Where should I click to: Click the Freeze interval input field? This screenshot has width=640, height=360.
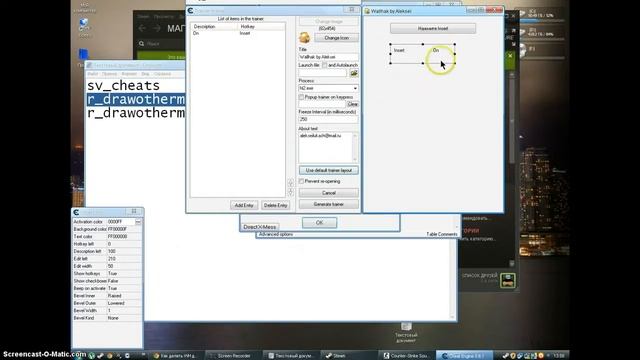(x=329, y=119)
